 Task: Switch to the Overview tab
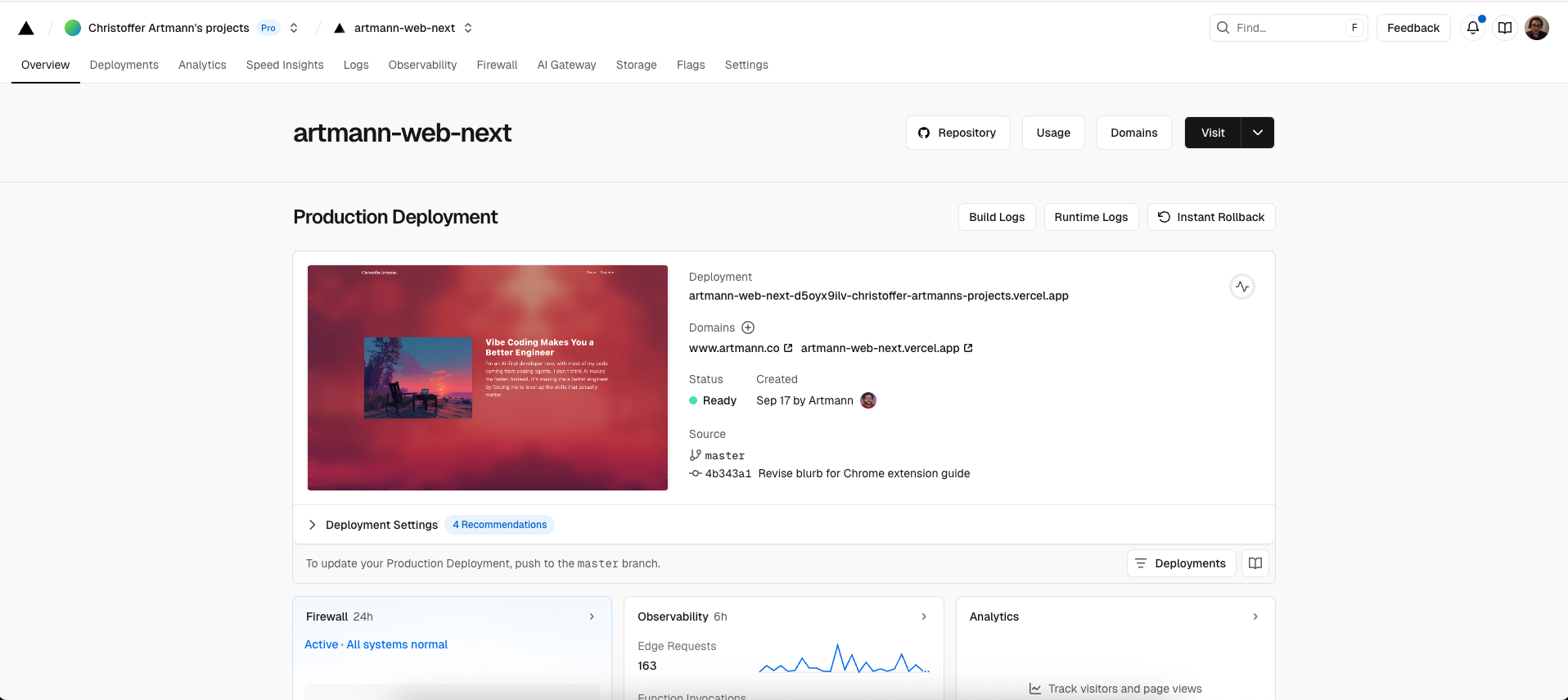[x=46, y=65]
